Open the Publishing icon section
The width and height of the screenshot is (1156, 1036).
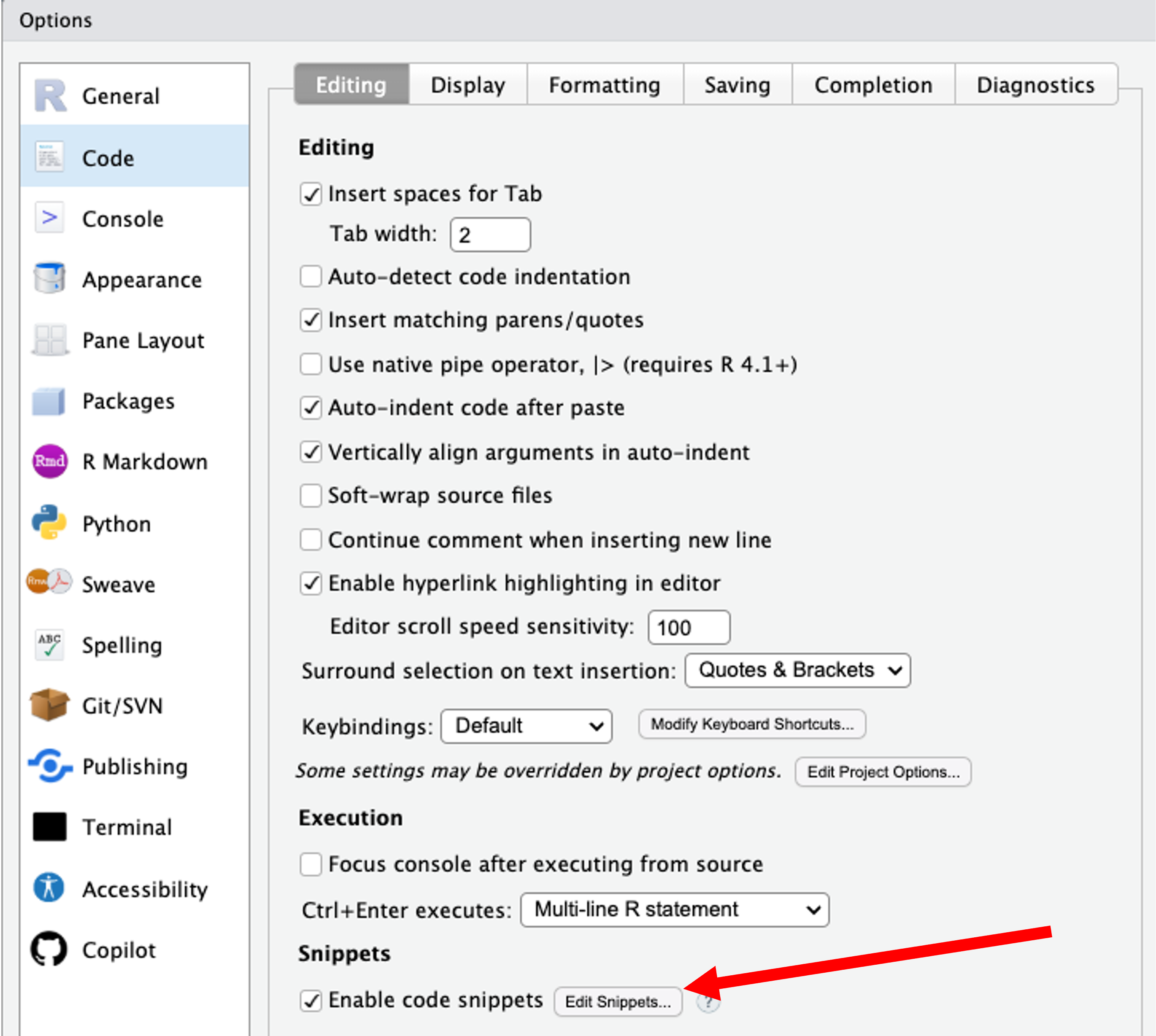point(50,766)
